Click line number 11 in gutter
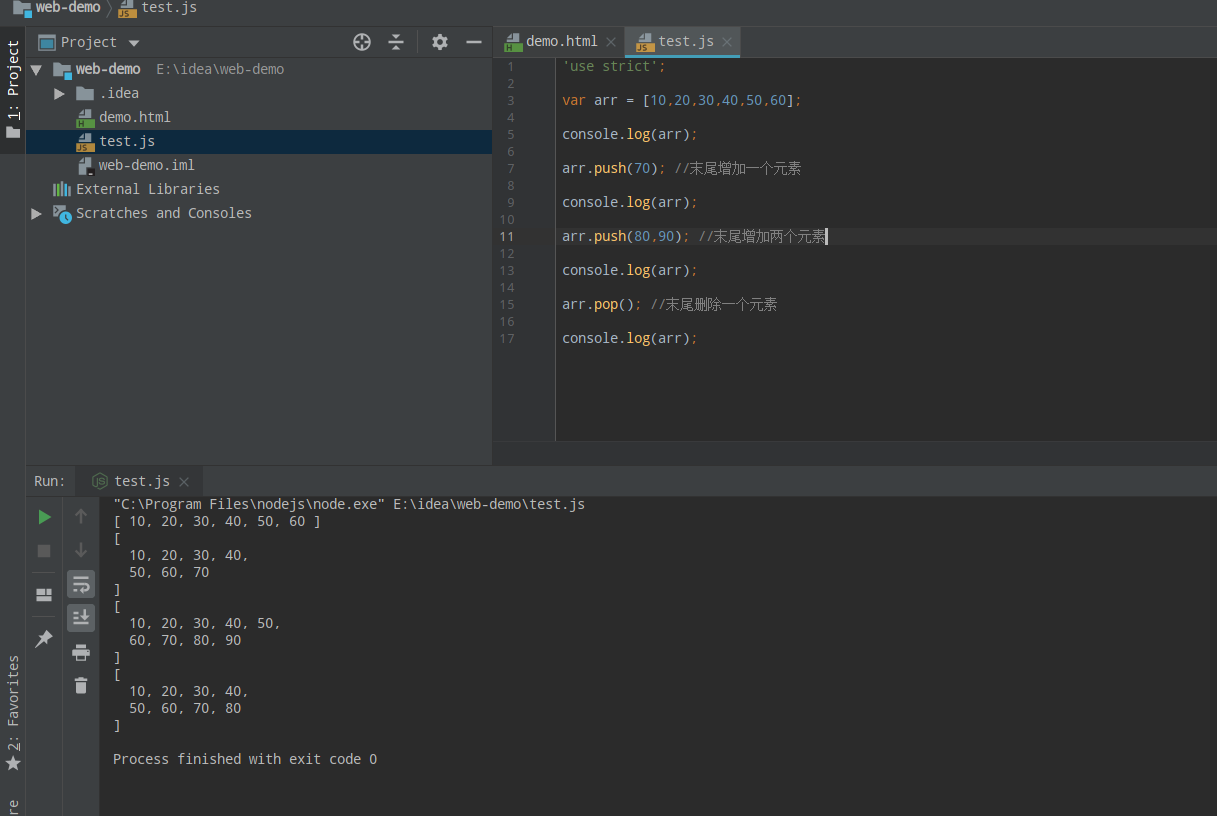 [506, 237]
